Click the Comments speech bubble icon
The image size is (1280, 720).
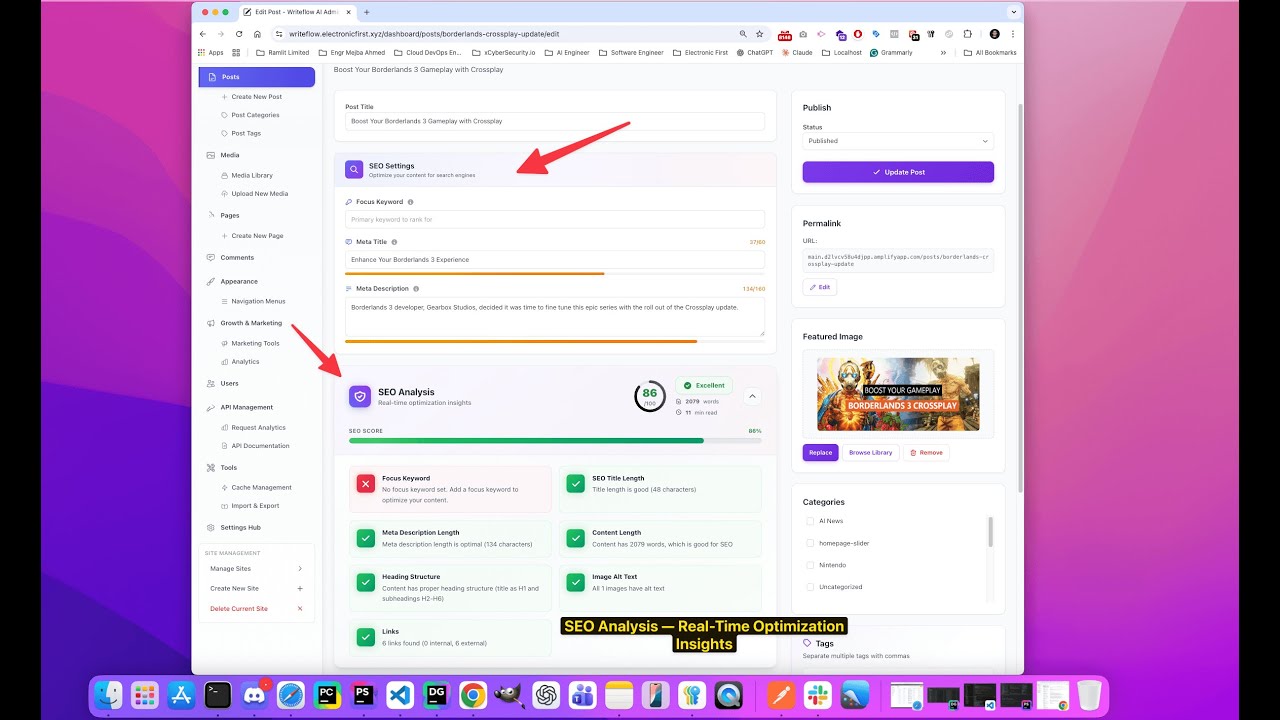[x=210, y=257]
